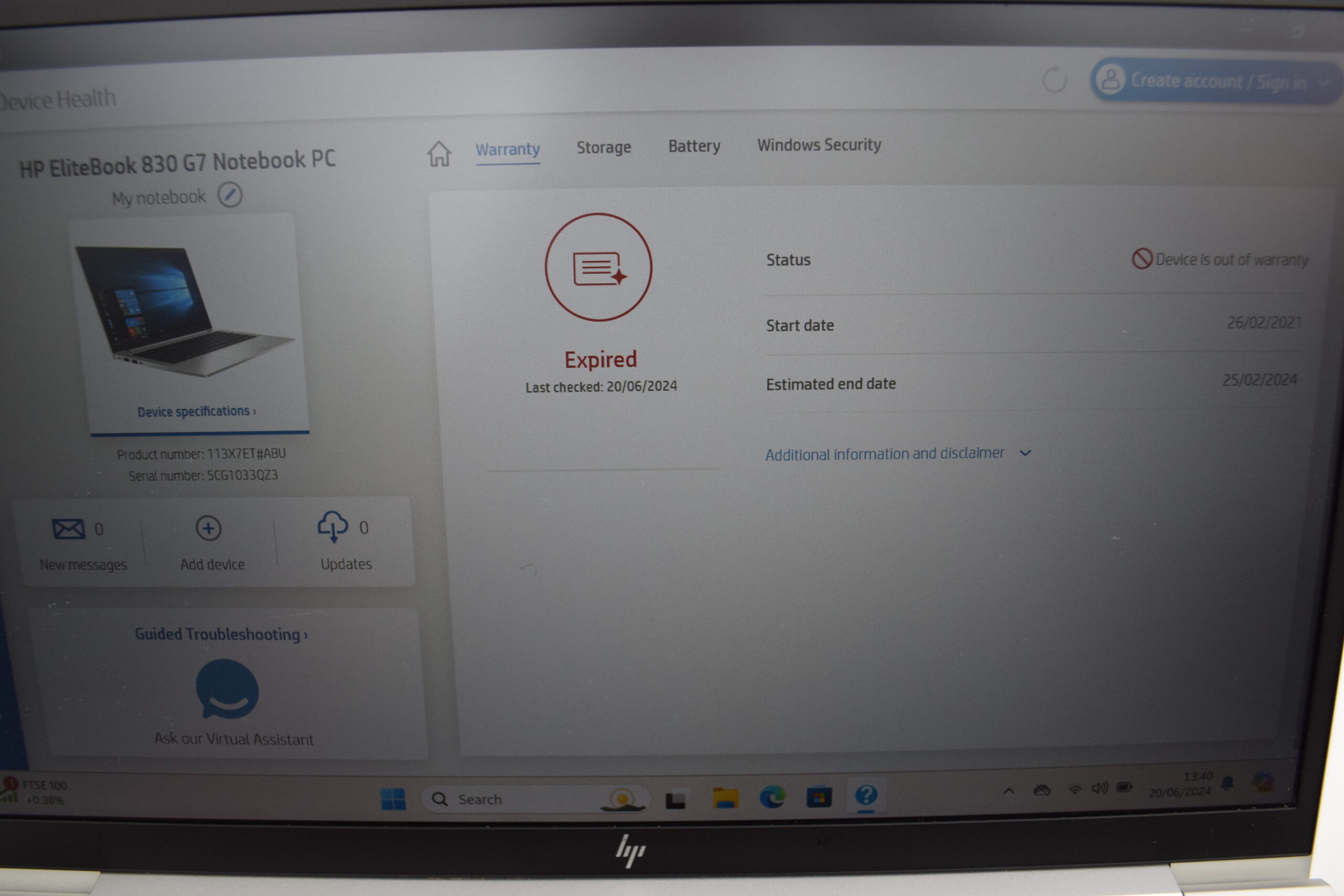The image size is (1344, 896).
Task: Open the Warranty tab
Action: (x=508, y=150)
